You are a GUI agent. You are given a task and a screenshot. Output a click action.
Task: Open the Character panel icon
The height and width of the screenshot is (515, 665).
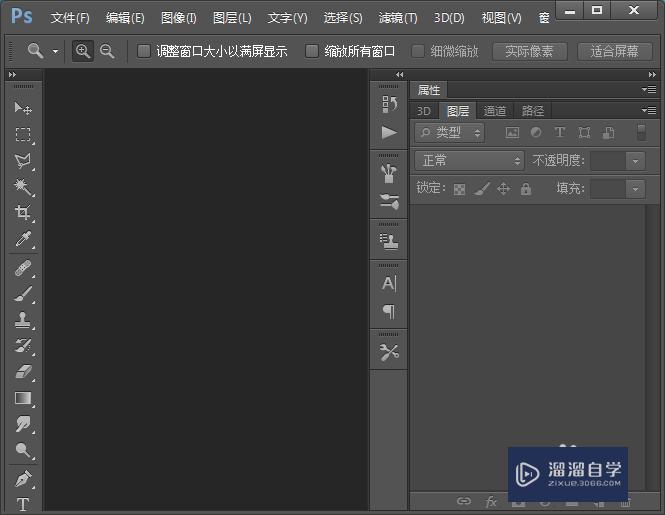389,283
